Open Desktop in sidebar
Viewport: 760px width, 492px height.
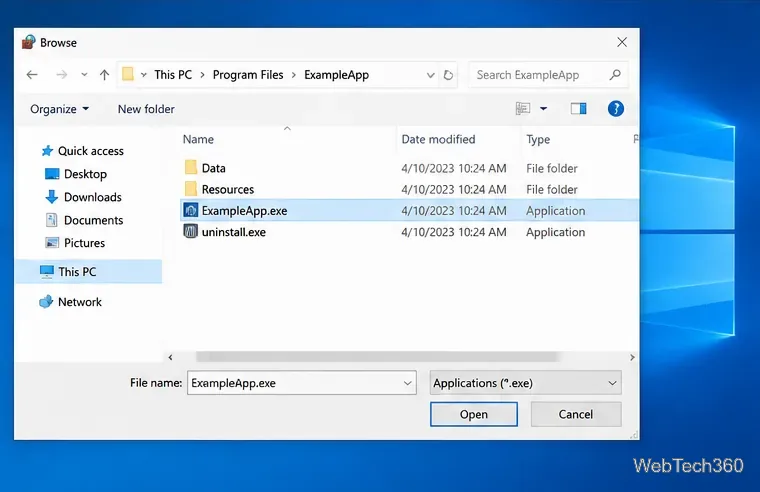tap(76, 174)
